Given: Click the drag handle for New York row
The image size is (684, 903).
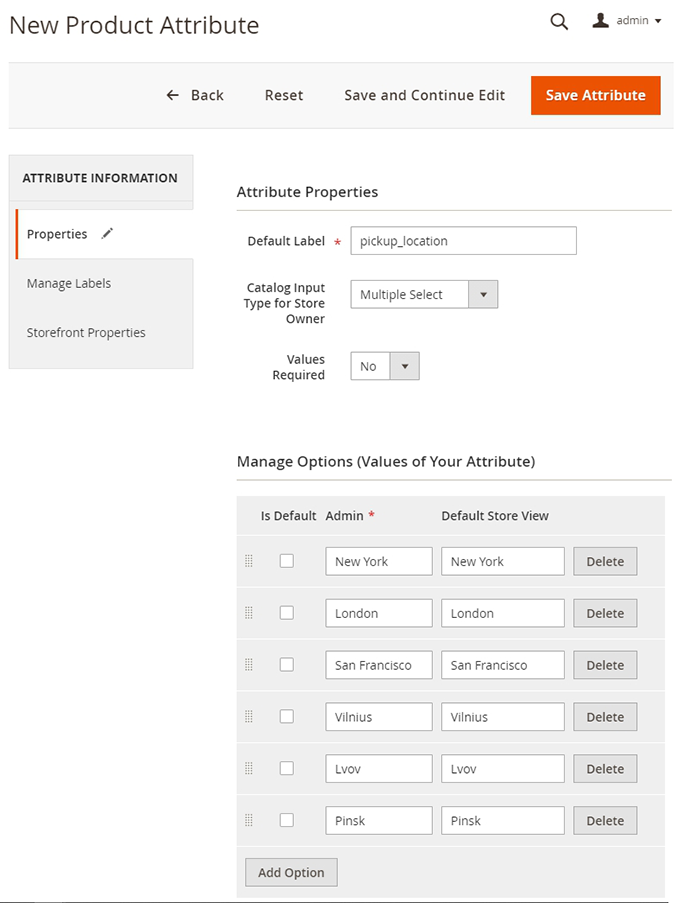Looking at the screenshot, I should tap(249, 561).
